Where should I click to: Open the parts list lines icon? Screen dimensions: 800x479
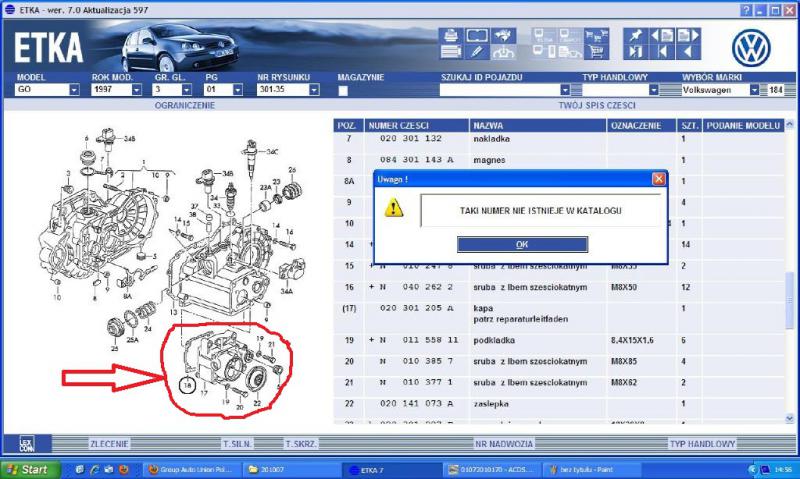coord(451,52)
